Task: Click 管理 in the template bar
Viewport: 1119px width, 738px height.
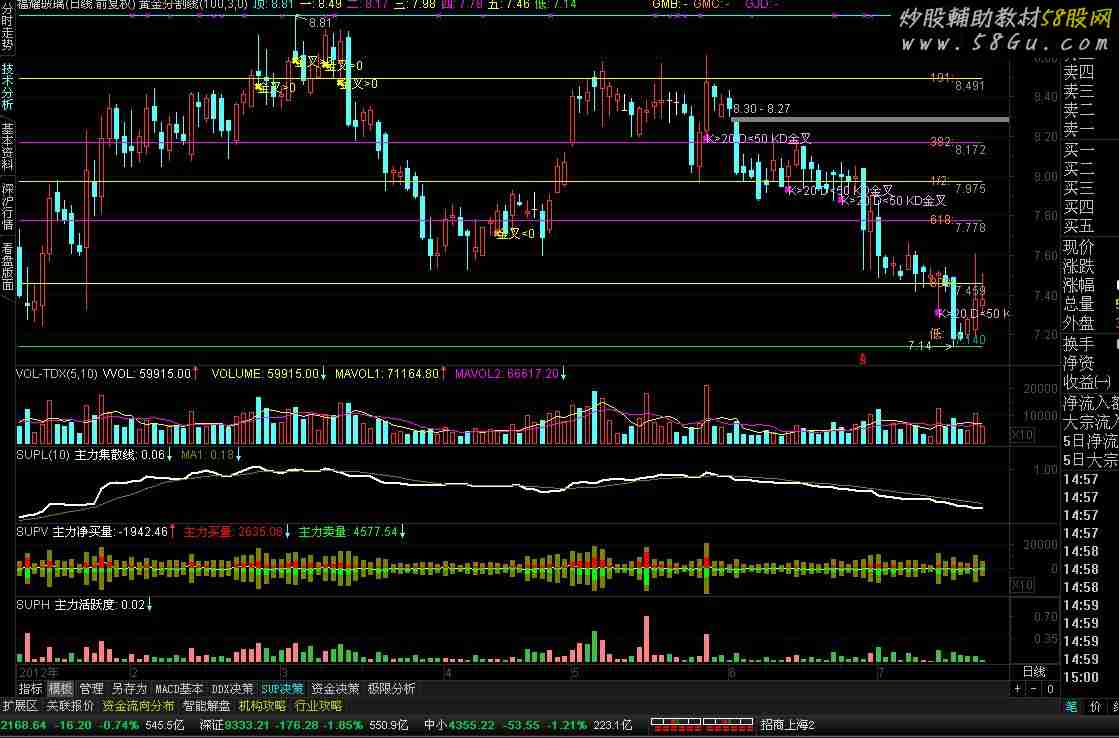Action: coord(91,689)
